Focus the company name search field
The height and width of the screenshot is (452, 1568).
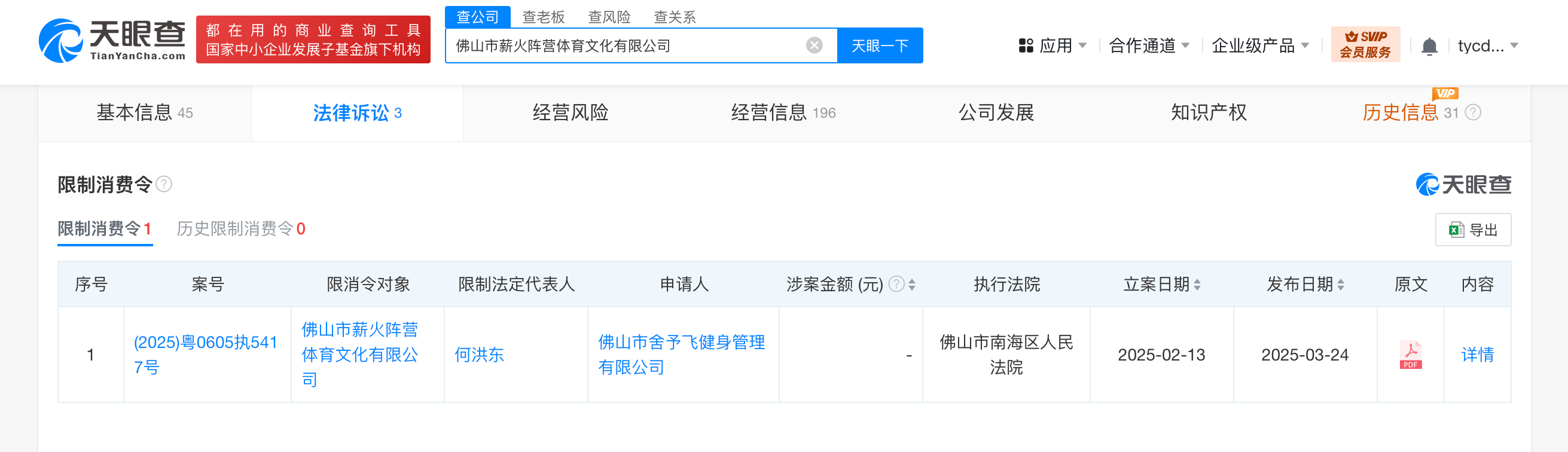coord(627,45)
